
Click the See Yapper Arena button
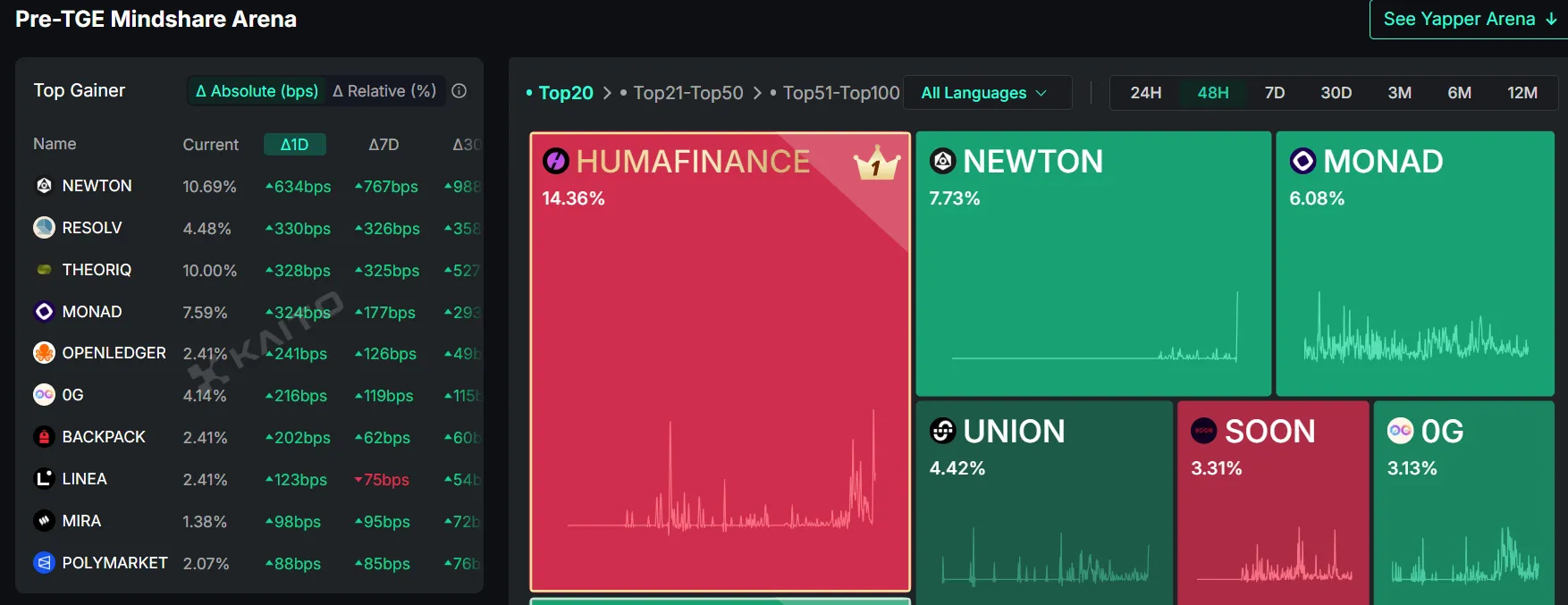[x=1469, y=19]
